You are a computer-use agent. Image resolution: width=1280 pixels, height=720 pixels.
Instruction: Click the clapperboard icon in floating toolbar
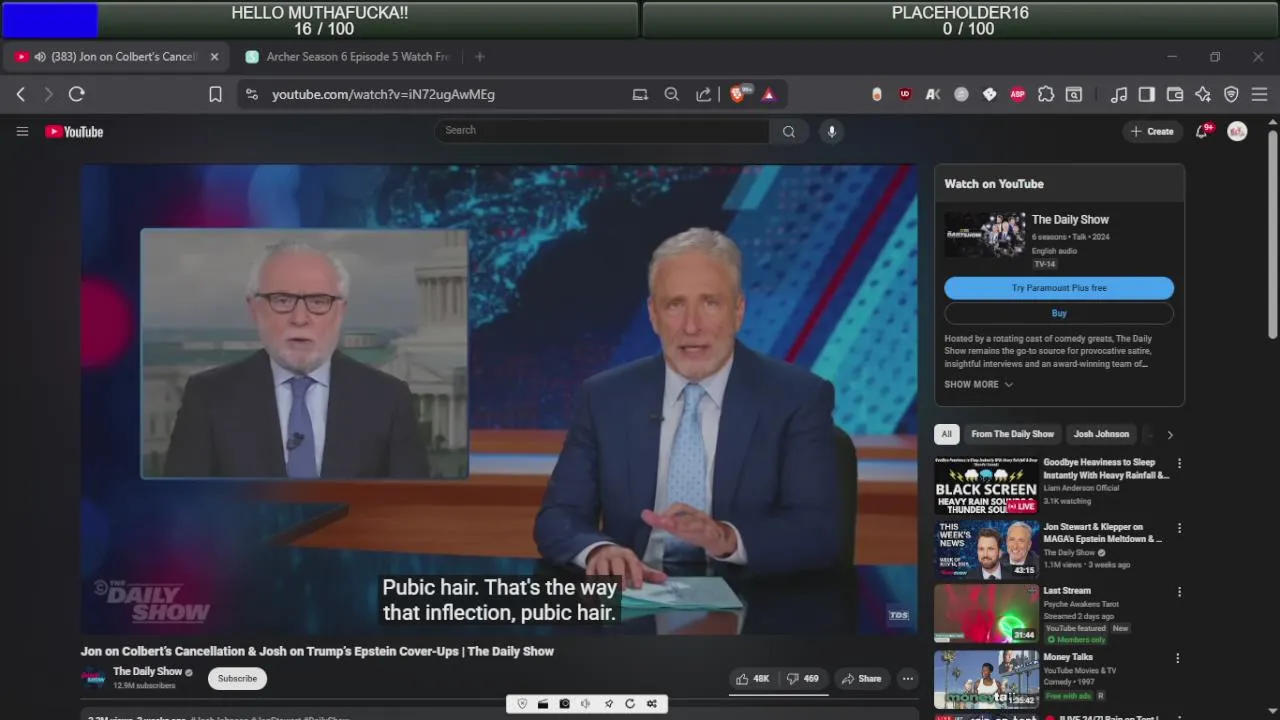pos(543,704)
